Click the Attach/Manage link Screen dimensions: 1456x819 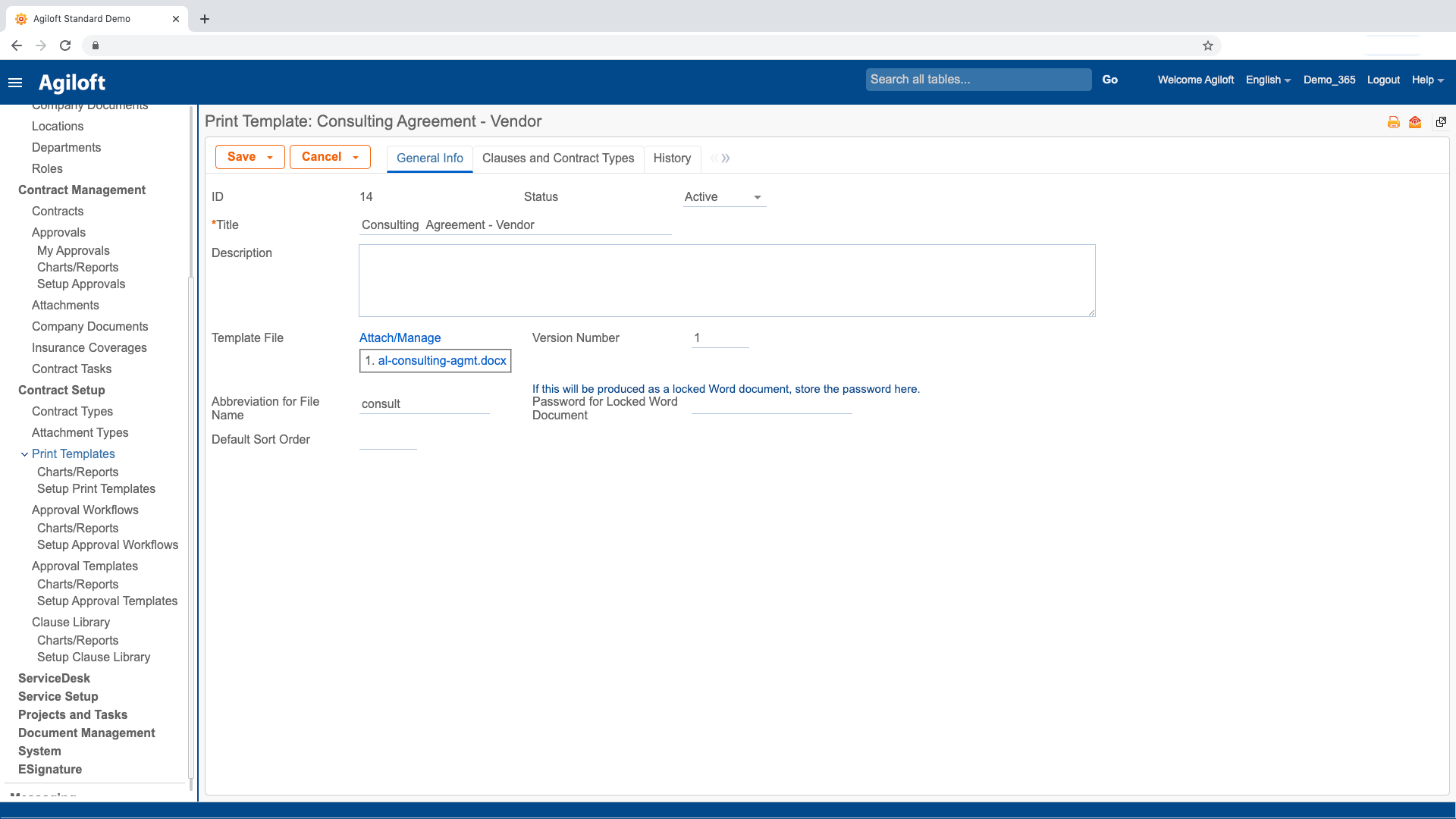pos(400,337)
